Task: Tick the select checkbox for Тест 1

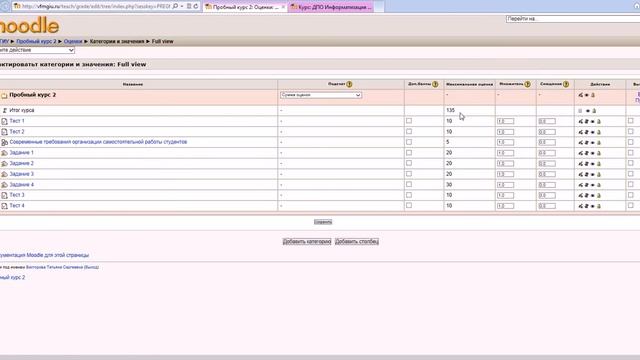Action: pos(631,121)
